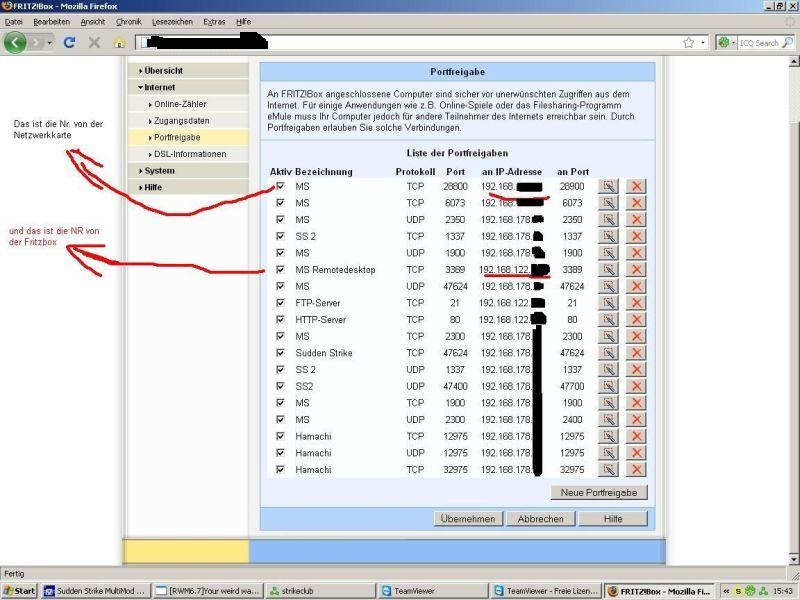Open the Chronik menu

tap(129, 22)
